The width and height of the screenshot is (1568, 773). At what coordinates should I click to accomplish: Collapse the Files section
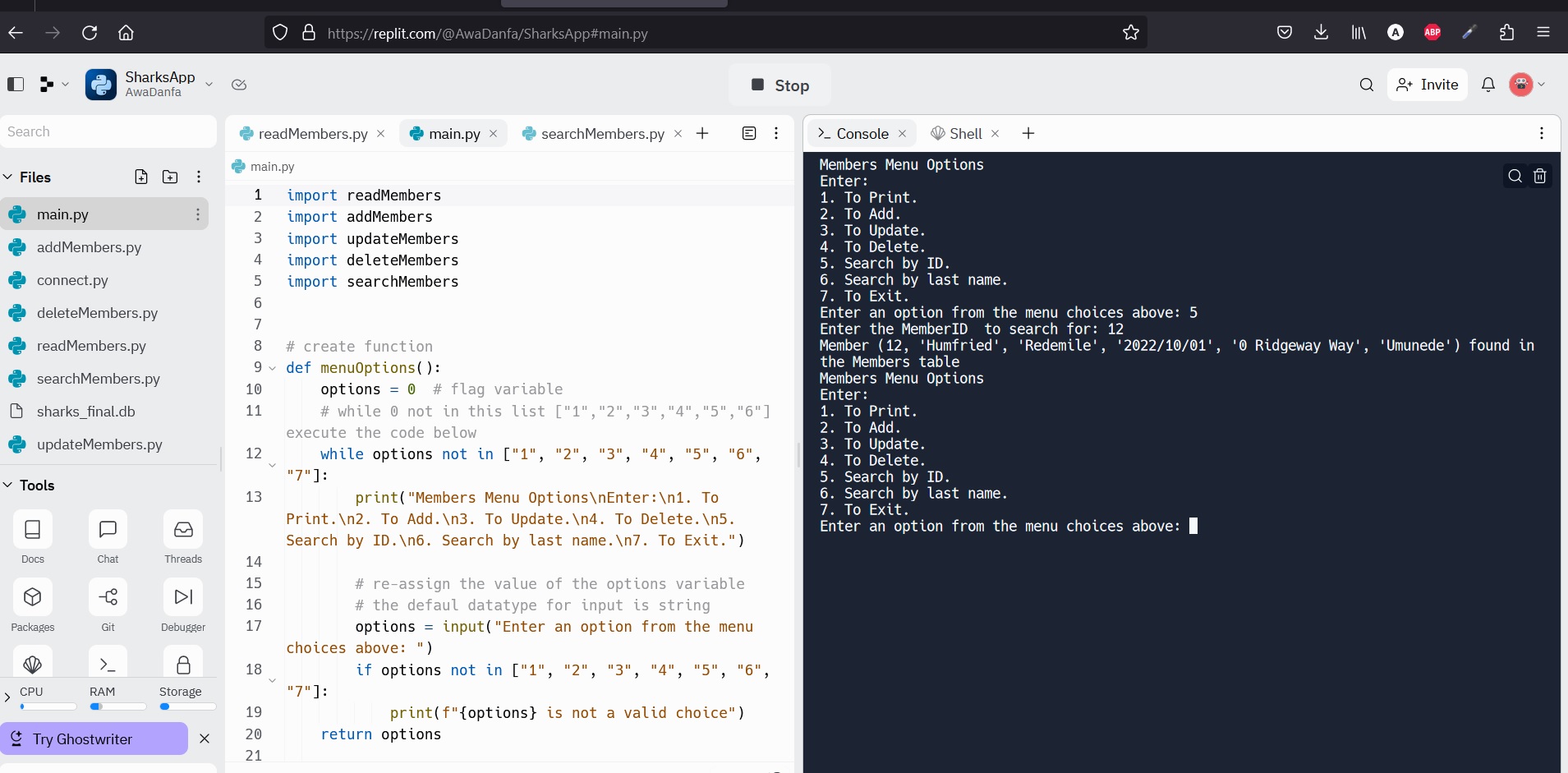(x=7, y=177)
